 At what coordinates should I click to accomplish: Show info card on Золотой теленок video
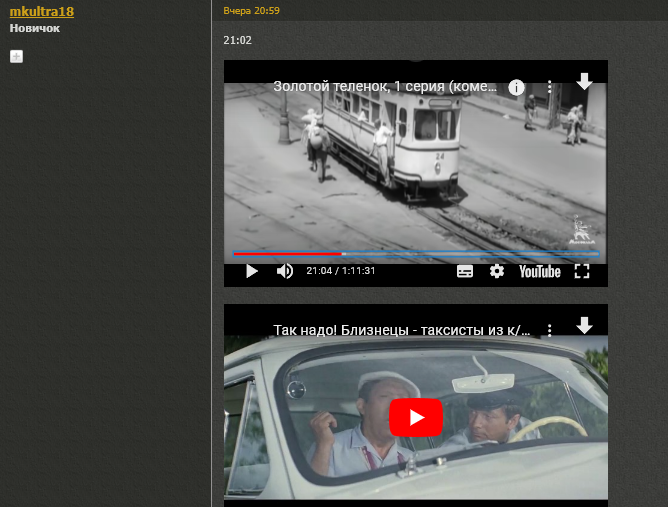[x=516, y=87]
